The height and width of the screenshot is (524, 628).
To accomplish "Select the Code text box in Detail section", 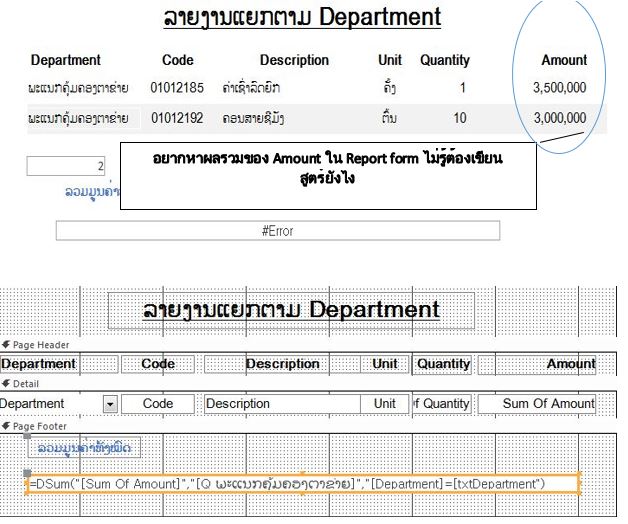I will point(158,404).
